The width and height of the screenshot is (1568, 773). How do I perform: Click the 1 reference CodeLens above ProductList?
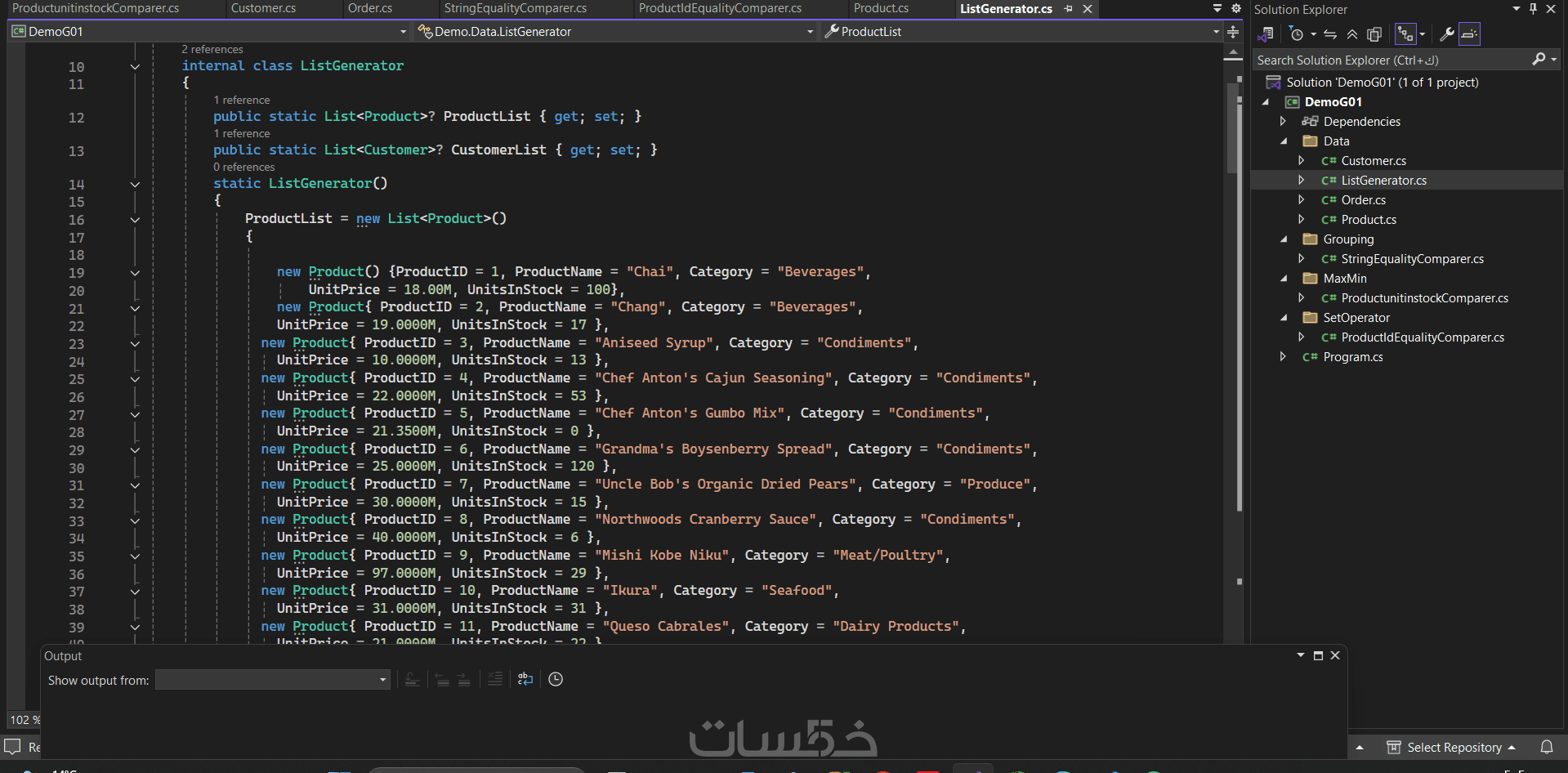pyautogui.click(x=242, y=100)
